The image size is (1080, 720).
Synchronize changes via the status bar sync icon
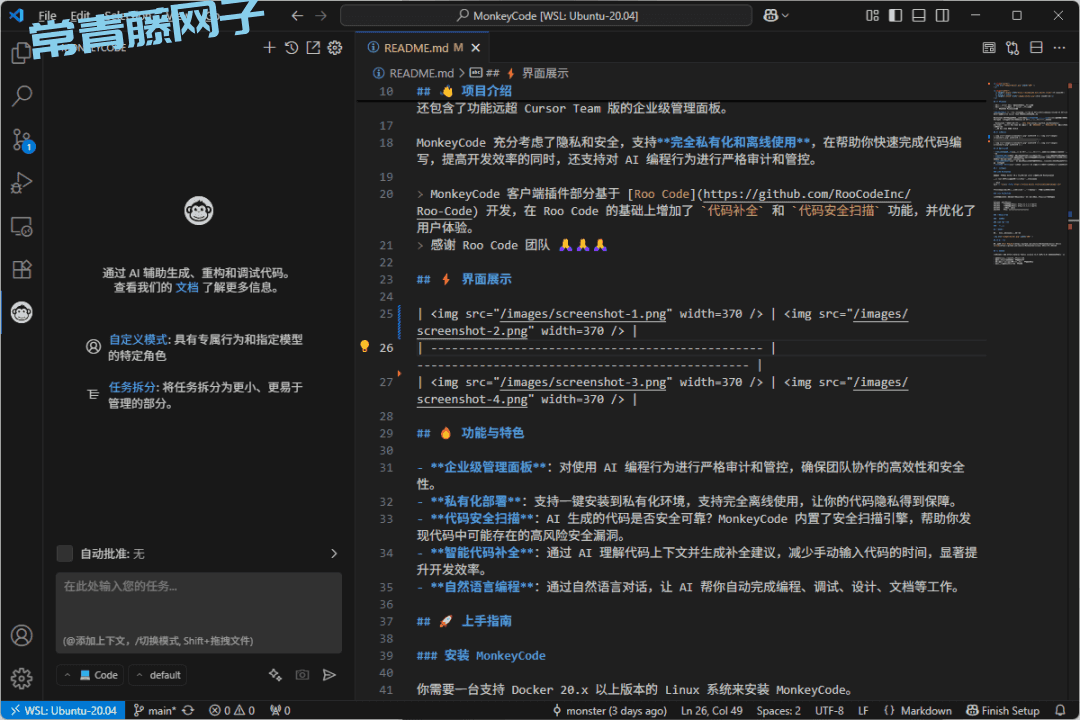(x=188, y=710)
